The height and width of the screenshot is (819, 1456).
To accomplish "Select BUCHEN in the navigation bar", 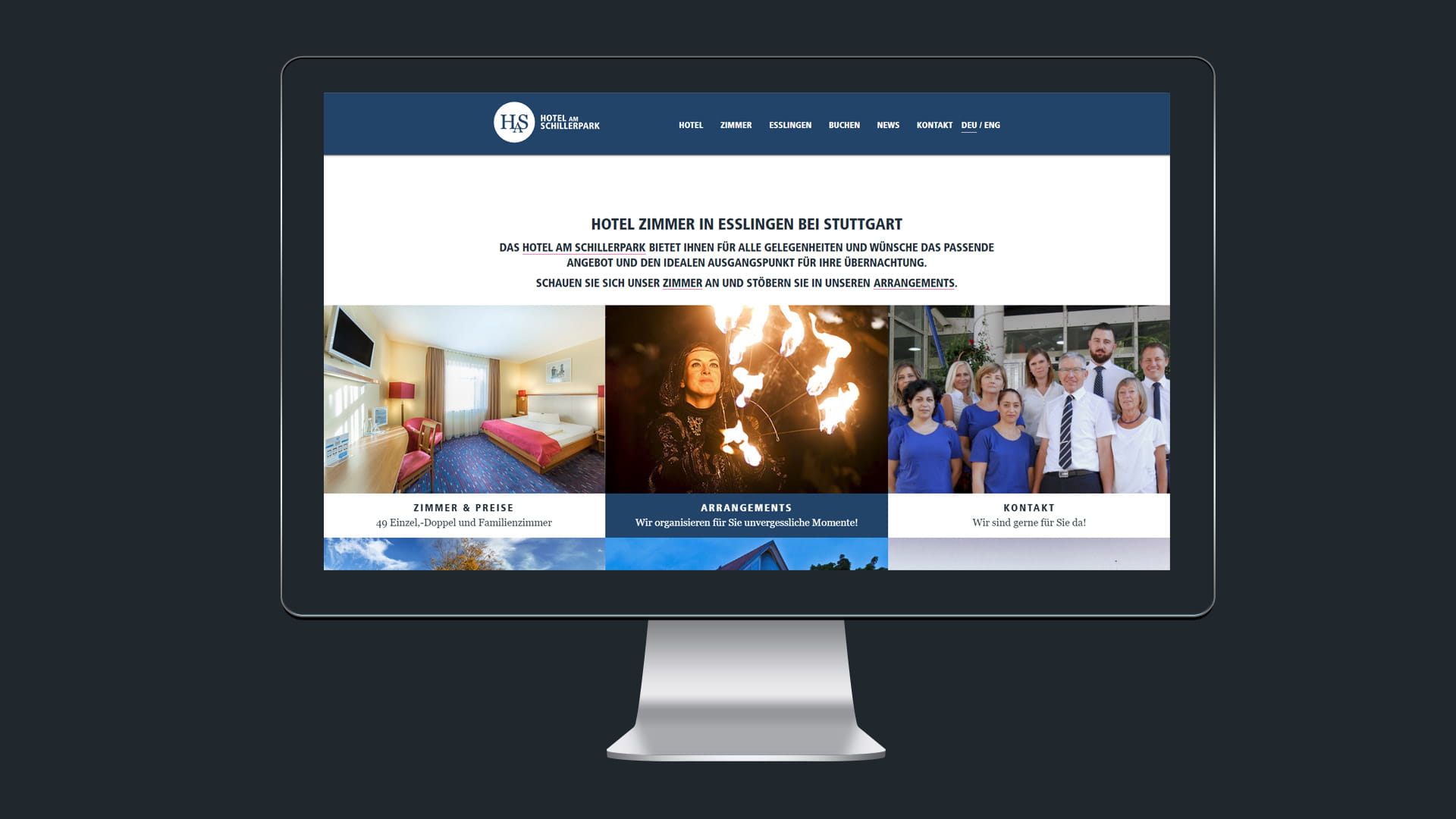I will [844, 125].
